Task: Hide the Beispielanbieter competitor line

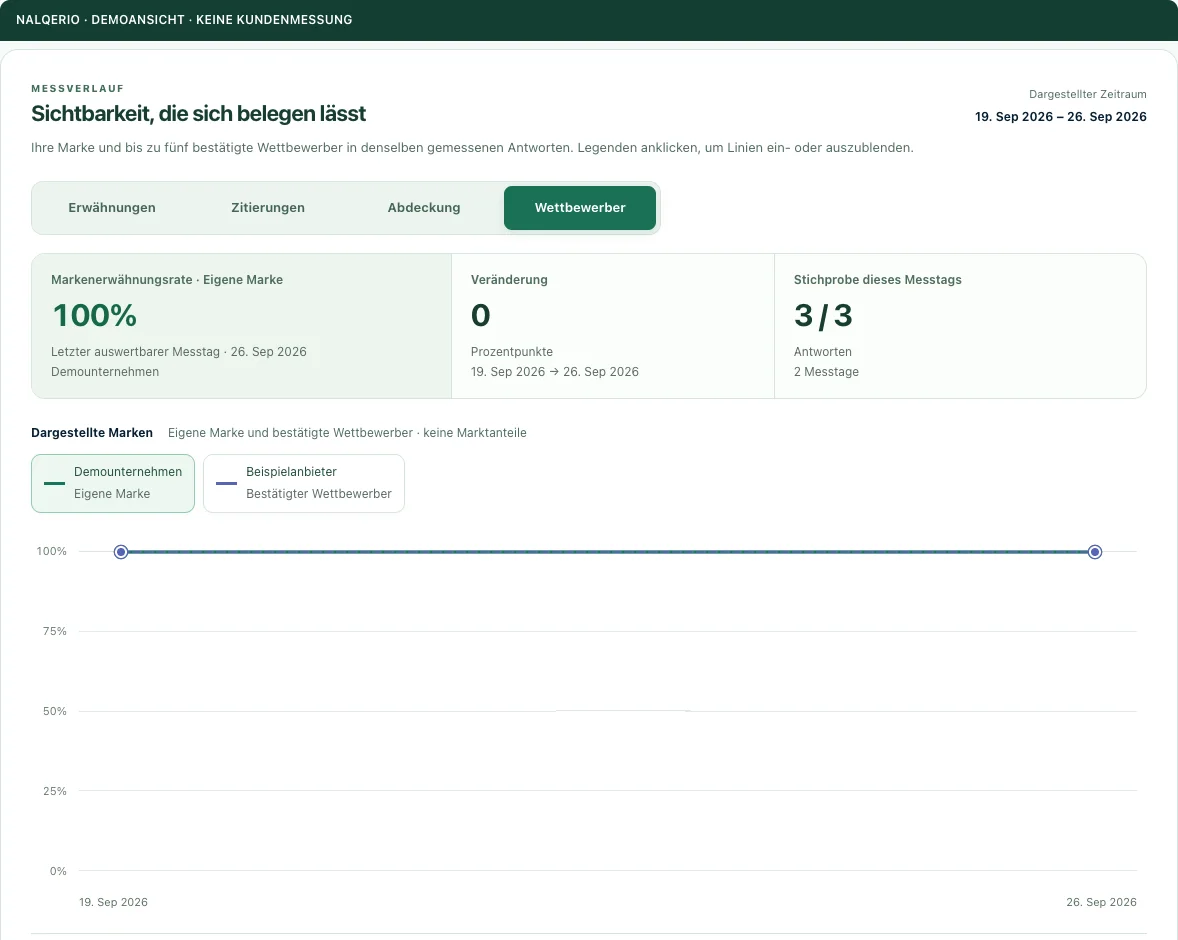Action: pos(304,483)
